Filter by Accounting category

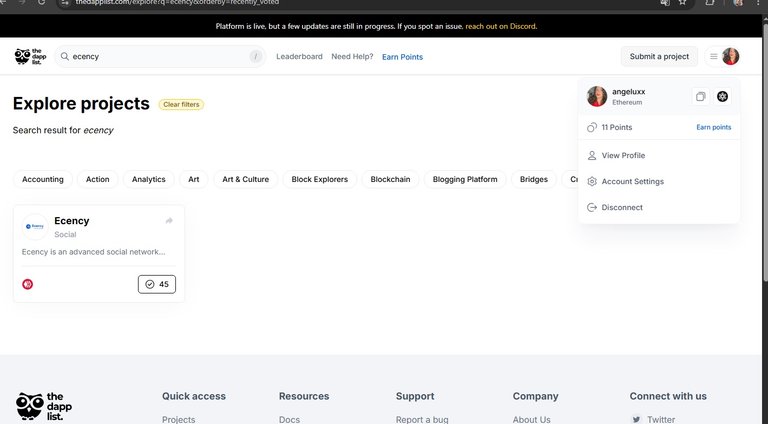pos(43,179)
